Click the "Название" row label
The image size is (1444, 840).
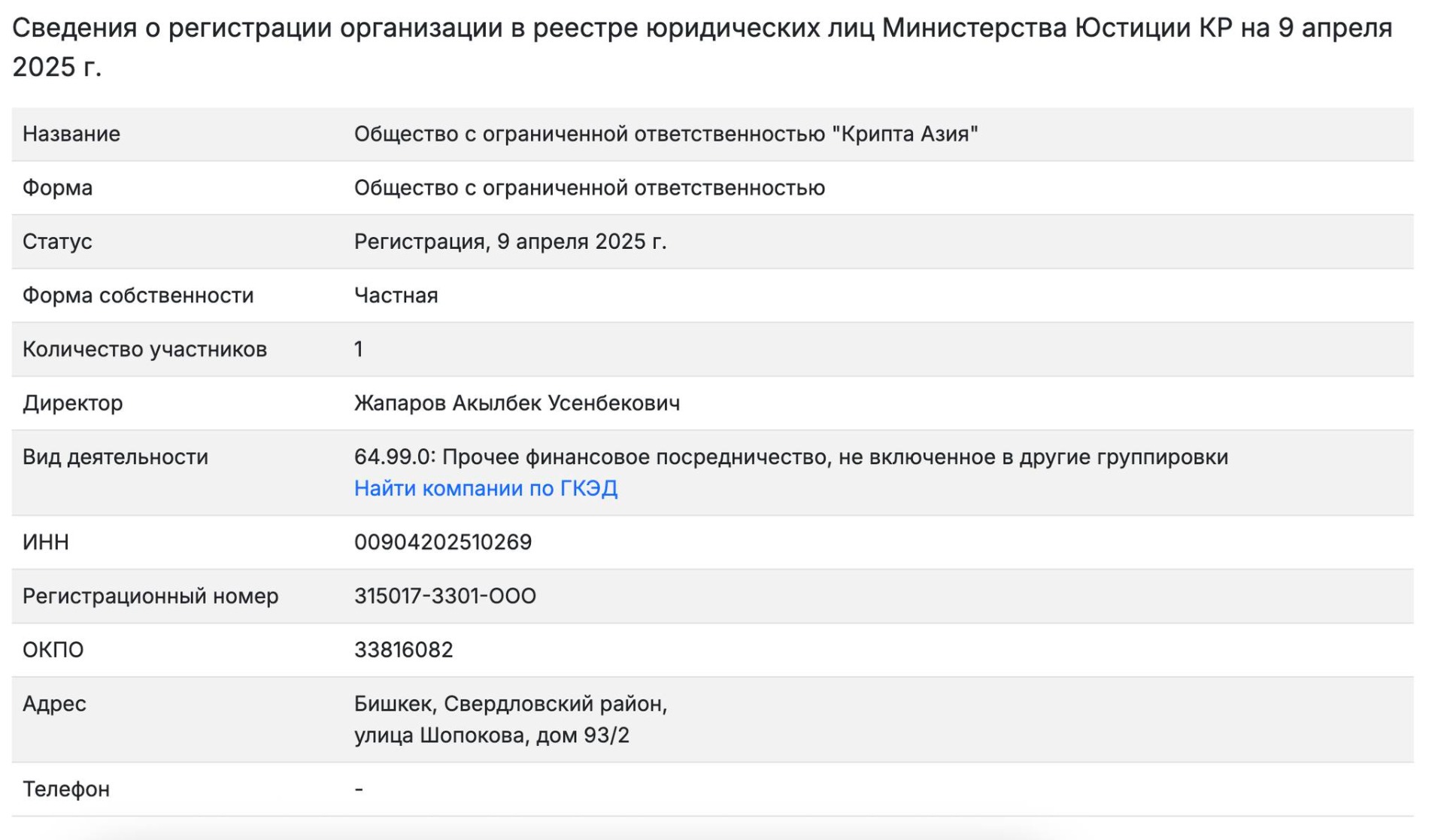[71, 134]
